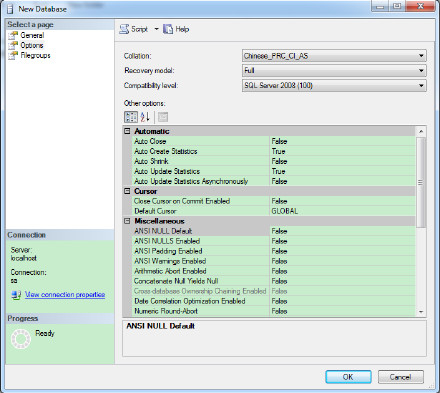Click the Options page icon

pyautogui.click(x=13, y=45)
